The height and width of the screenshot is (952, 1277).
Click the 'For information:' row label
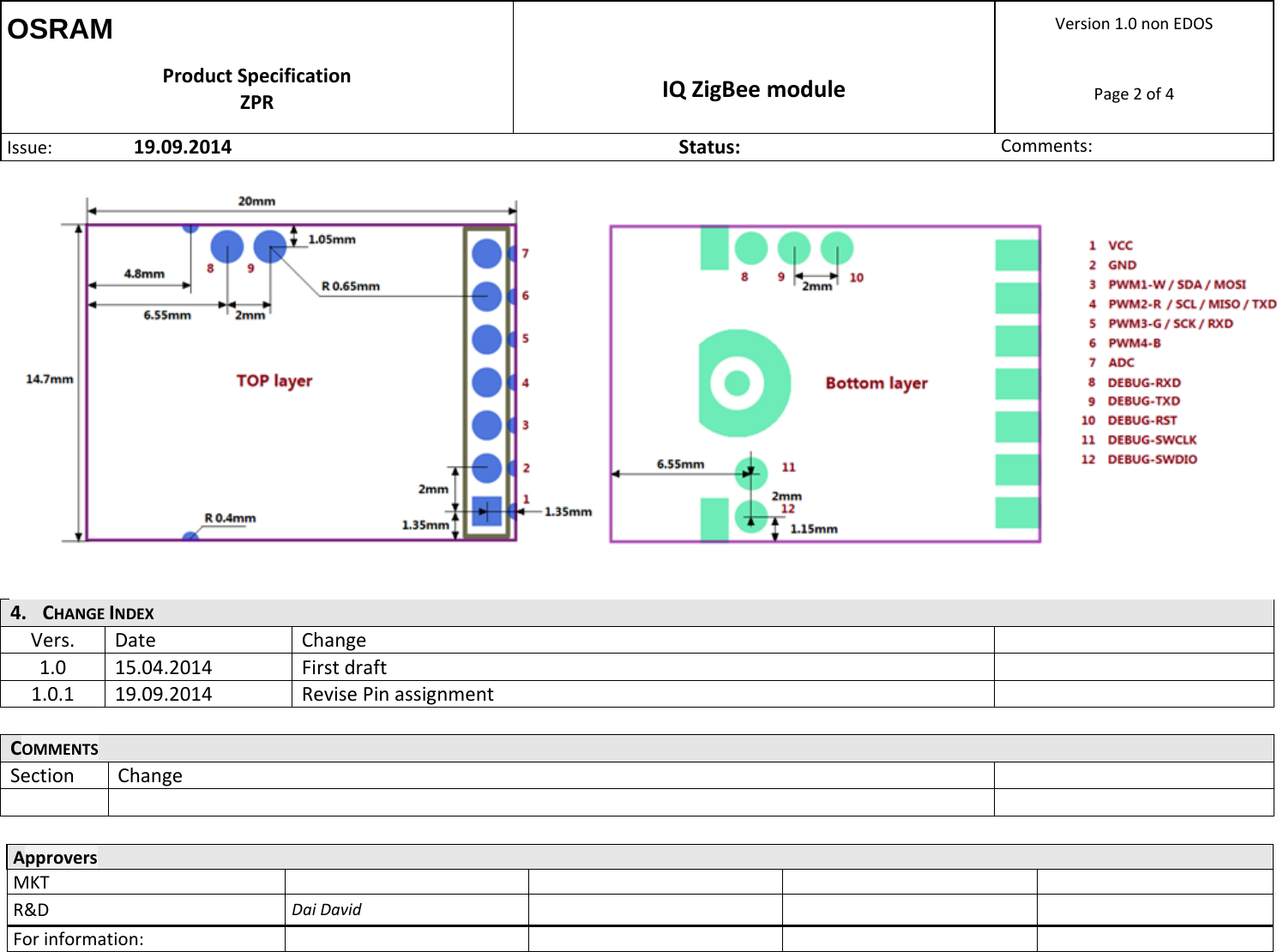pyautogui.click(x=78, y=940)
